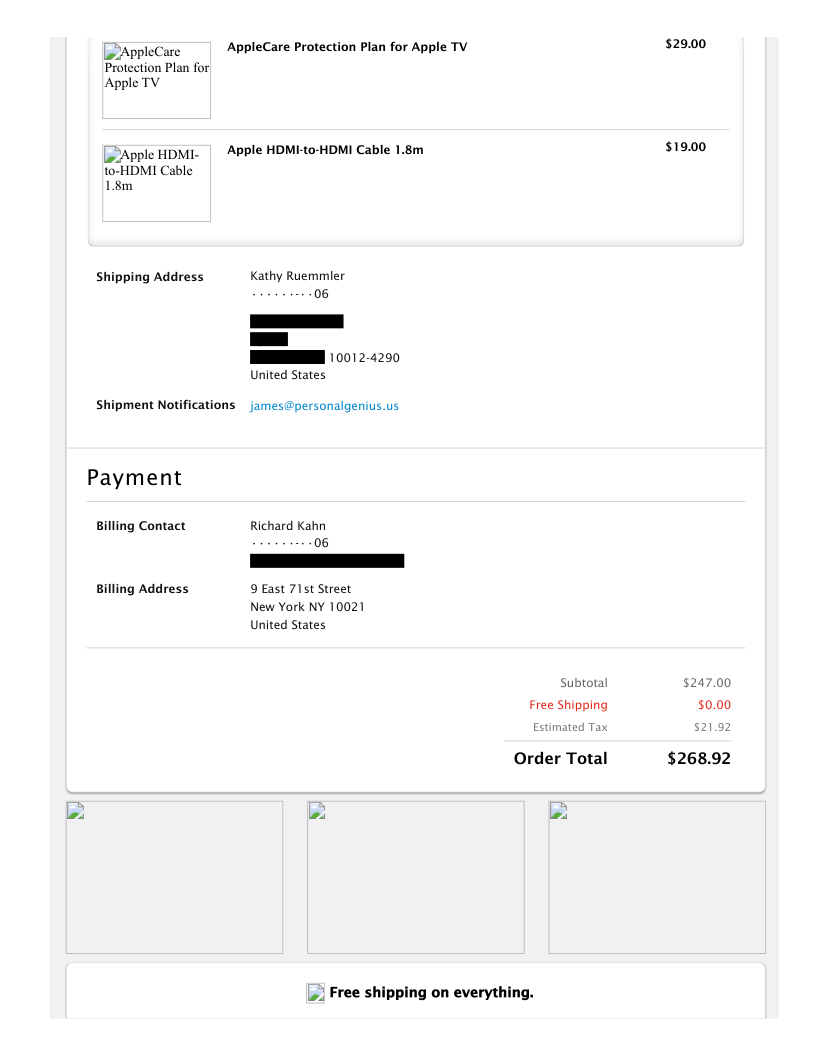Click the broken image icon in right promo box
This screenshot has height=1056, width=816.
tap(558, 811)
